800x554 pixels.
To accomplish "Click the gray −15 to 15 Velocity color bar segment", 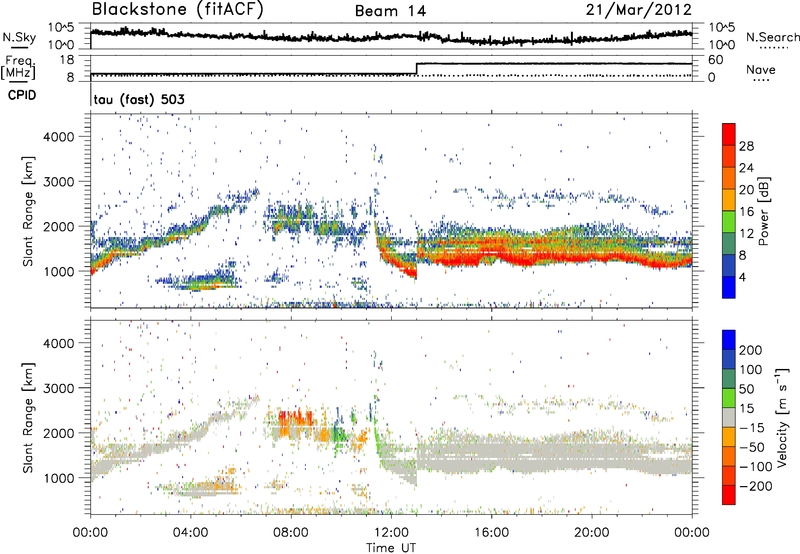I will (x=729, y=417).
